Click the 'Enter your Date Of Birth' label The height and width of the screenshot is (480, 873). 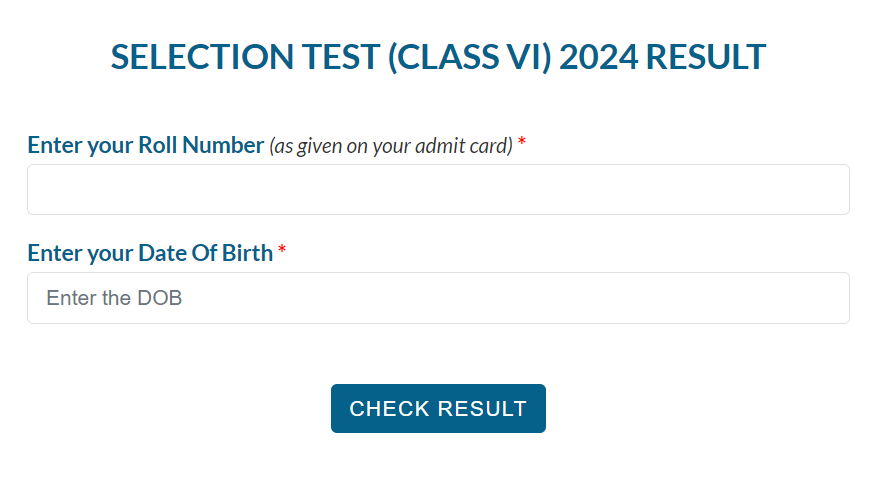pos(150,253)
